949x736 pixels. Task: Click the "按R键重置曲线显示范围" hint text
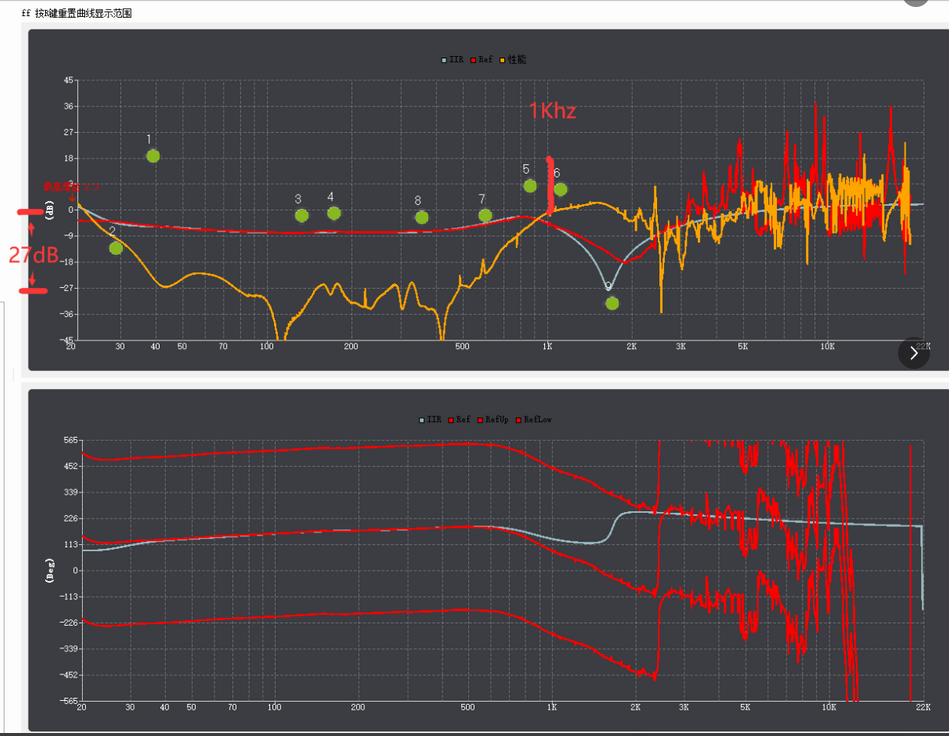[84, 13]
